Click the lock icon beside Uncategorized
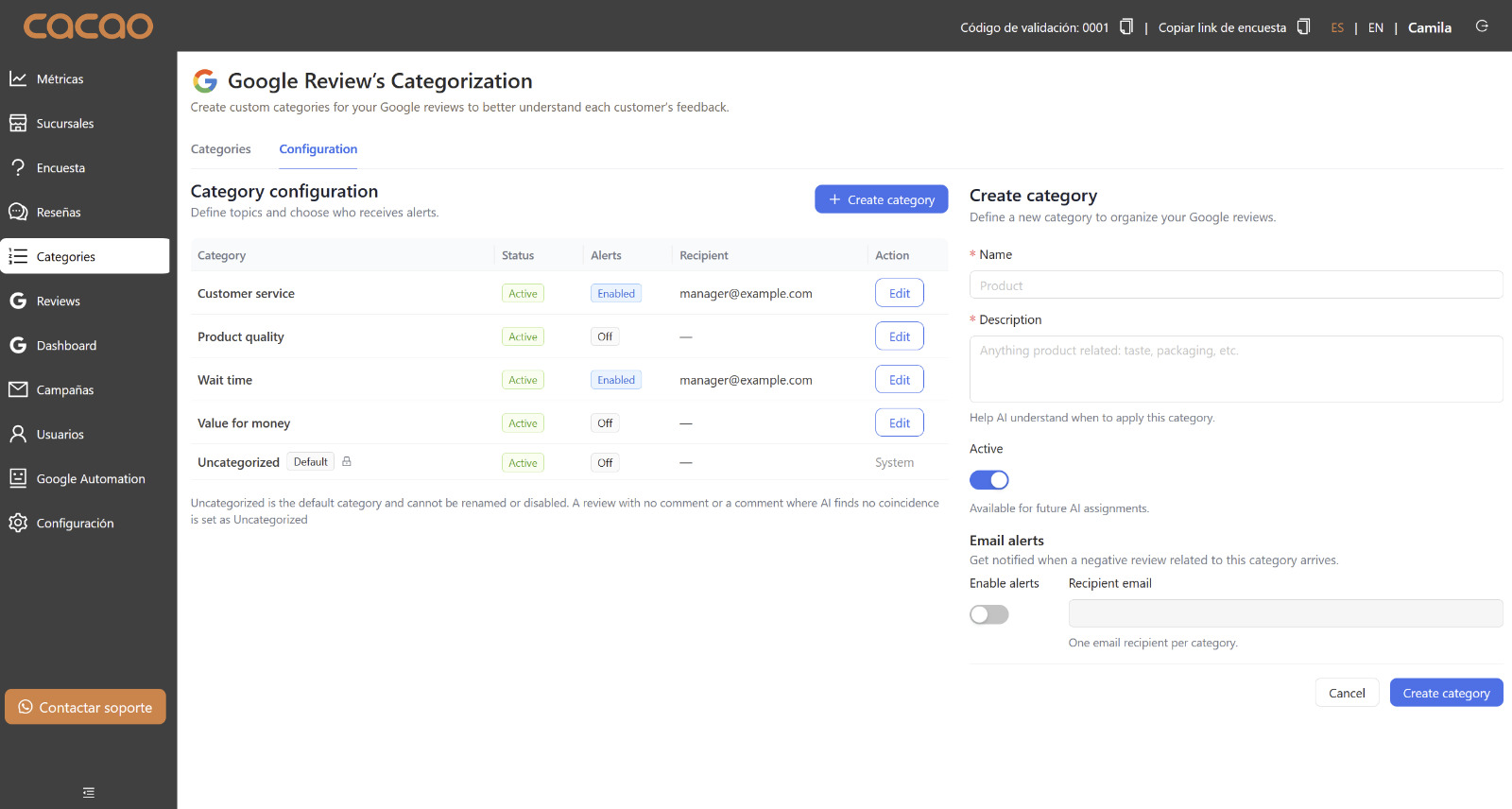Image resolution: width=1512 pixels, height=809 pixels. point(347,461)
